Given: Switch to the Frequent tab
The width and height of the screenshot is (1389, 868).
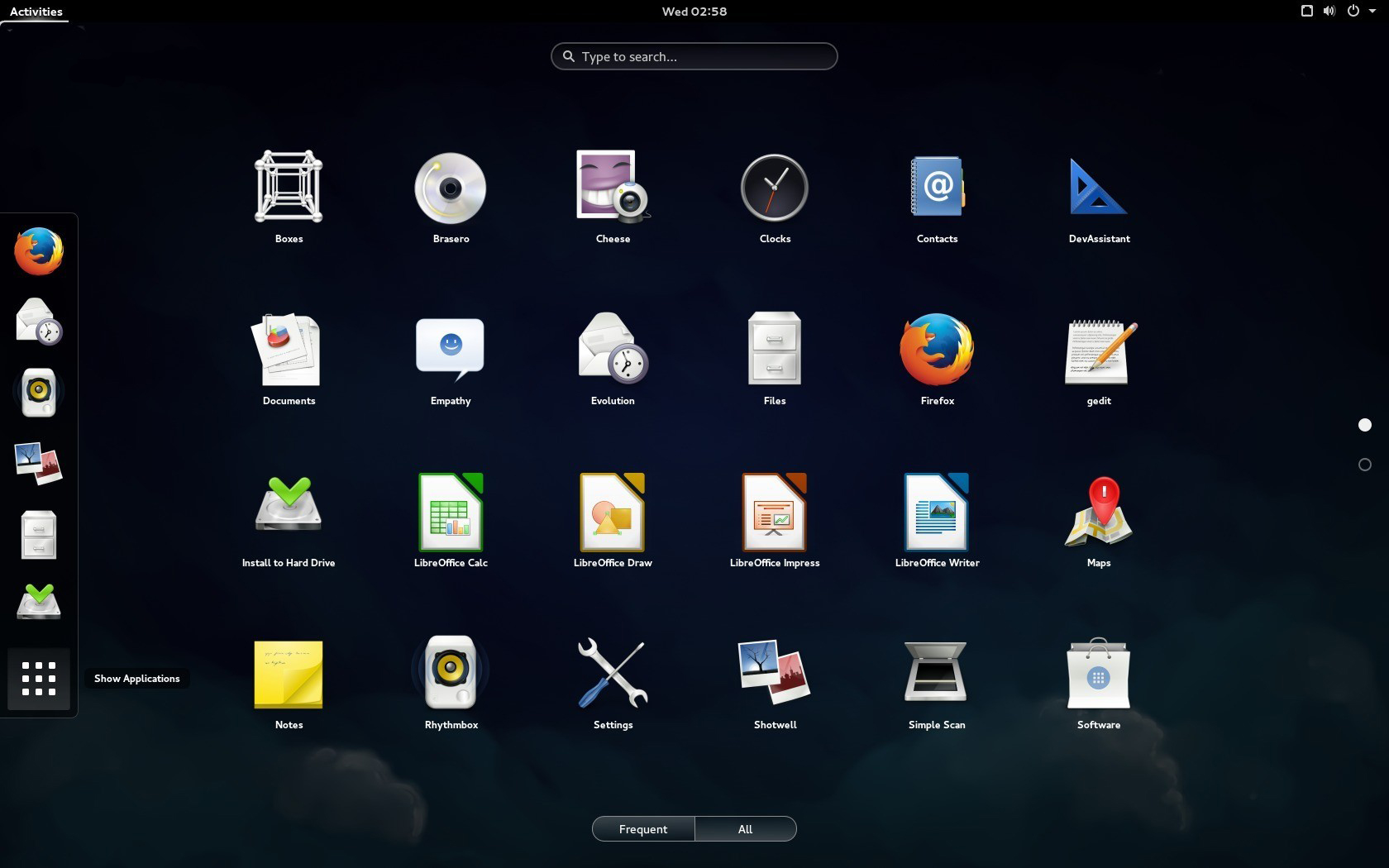Looking at the screenshot, I should [643, 829].
